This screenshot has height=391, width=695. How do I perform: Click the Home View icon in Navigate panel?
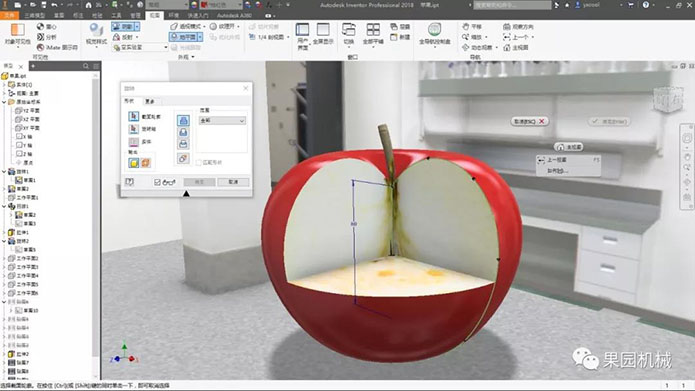[507, 47]
